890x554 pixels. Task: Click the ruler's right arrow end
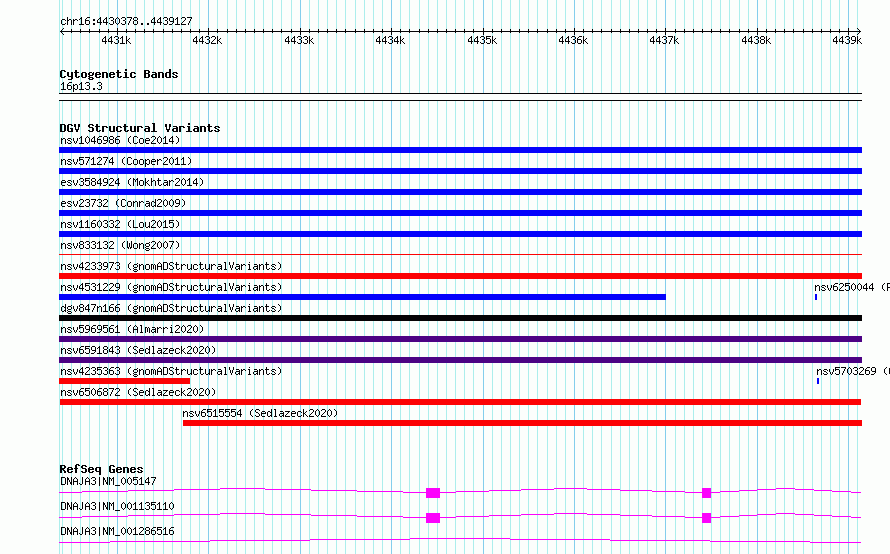click(x=859, y=31)
